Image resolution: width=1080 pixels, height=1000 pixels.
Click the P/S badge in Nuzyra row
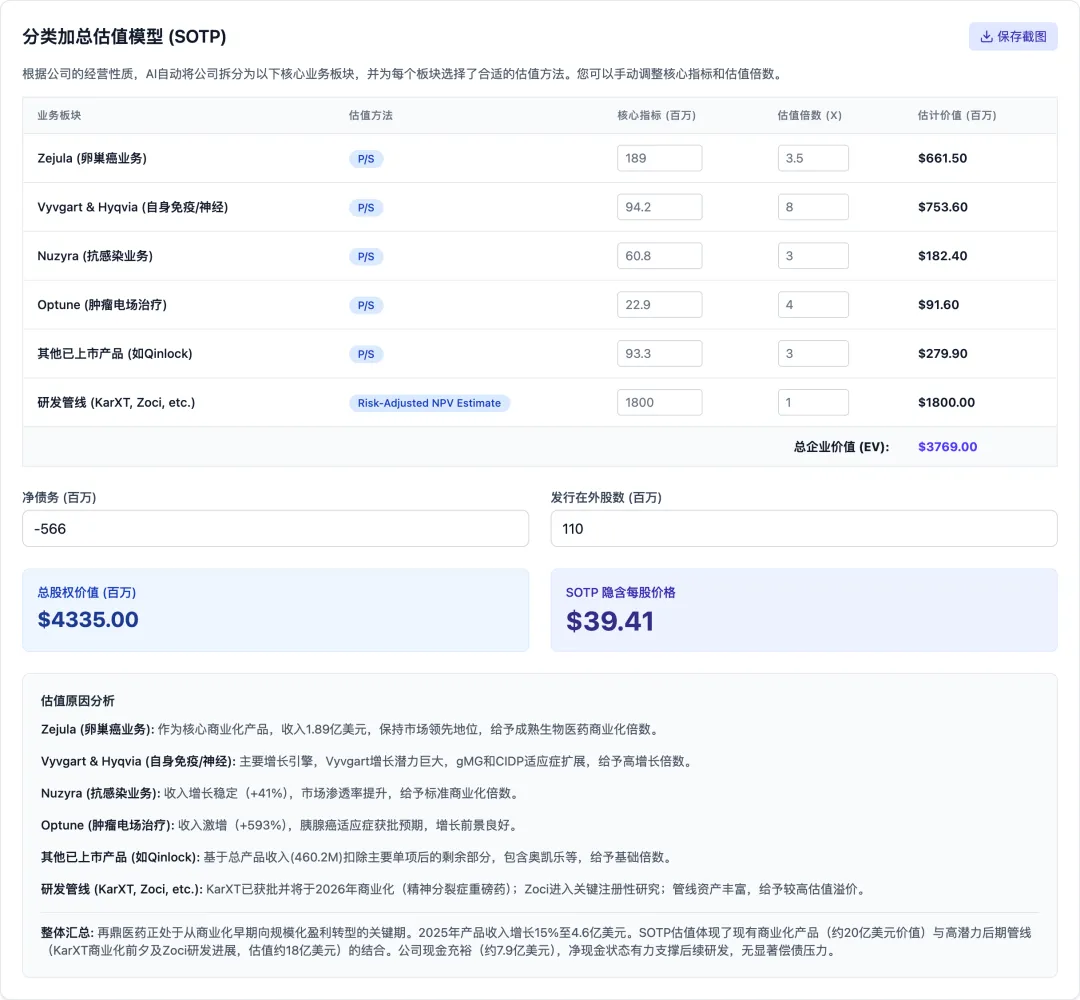(x=366, y=256)
